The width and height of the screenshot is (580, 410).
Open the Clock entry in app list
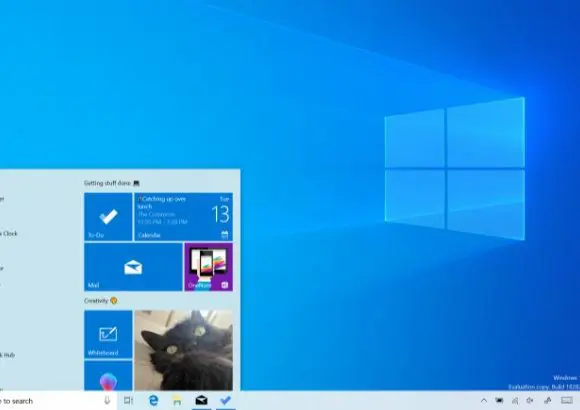9,233
